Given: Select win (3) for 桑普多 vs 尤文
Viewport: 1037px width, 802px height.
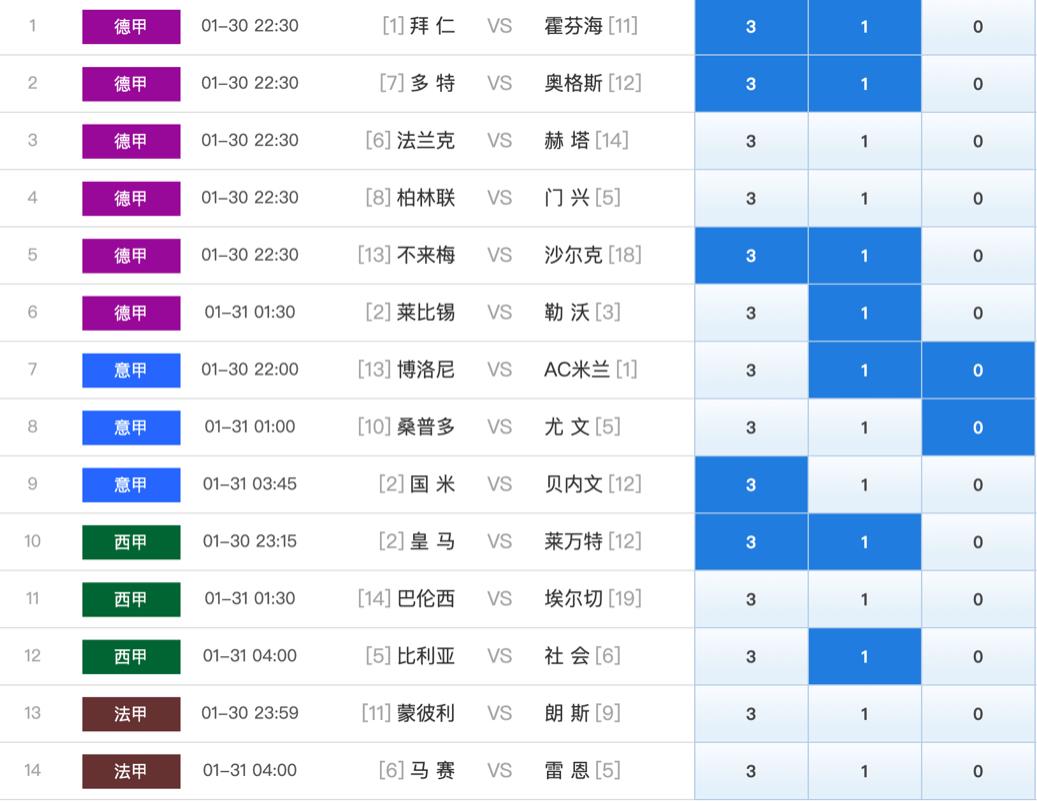Looking at the screenshot, I should (x=751, y=428).
